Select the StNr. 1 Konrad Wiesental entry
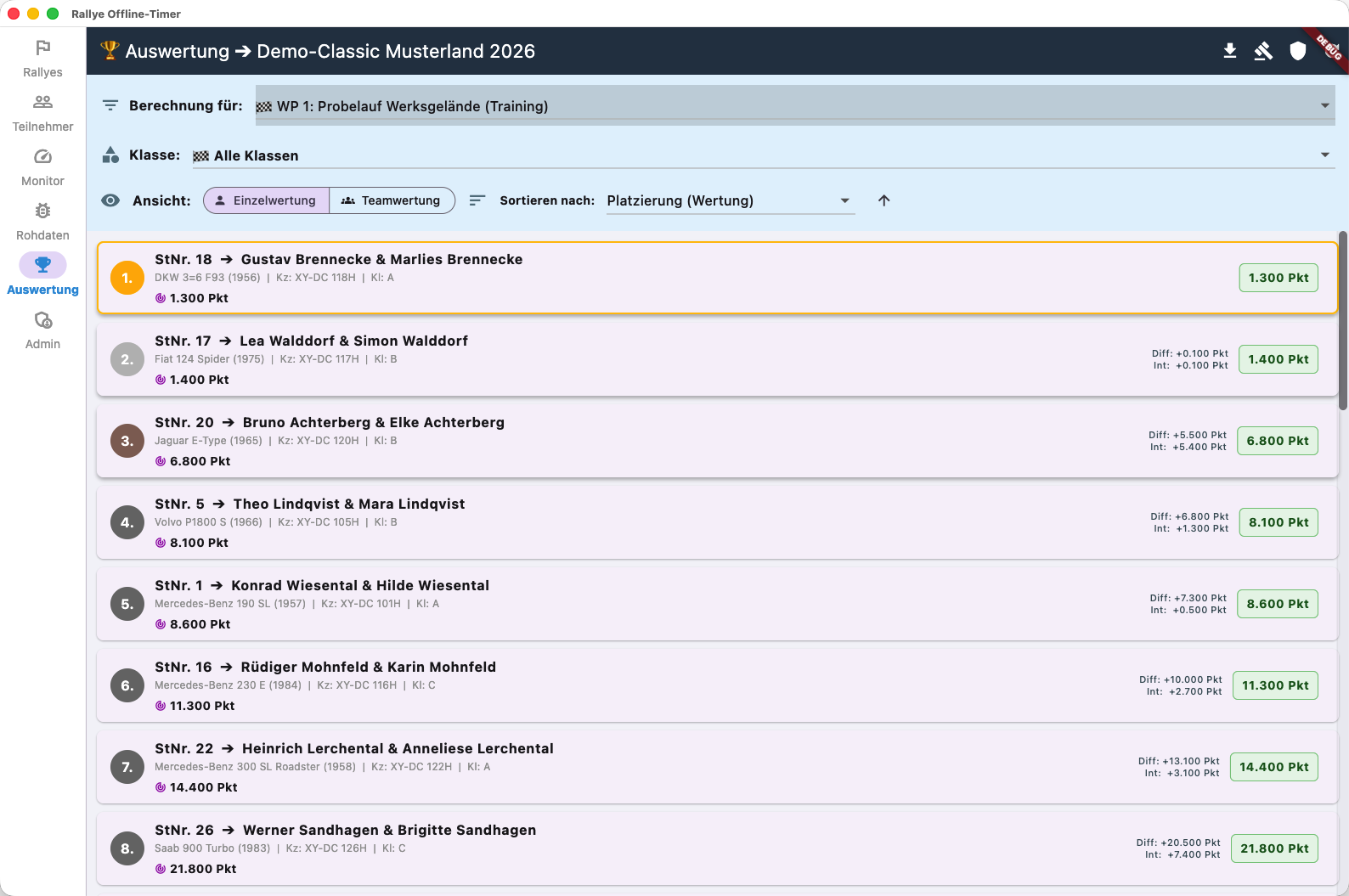The image size is (1349, 896). (717, 604)
